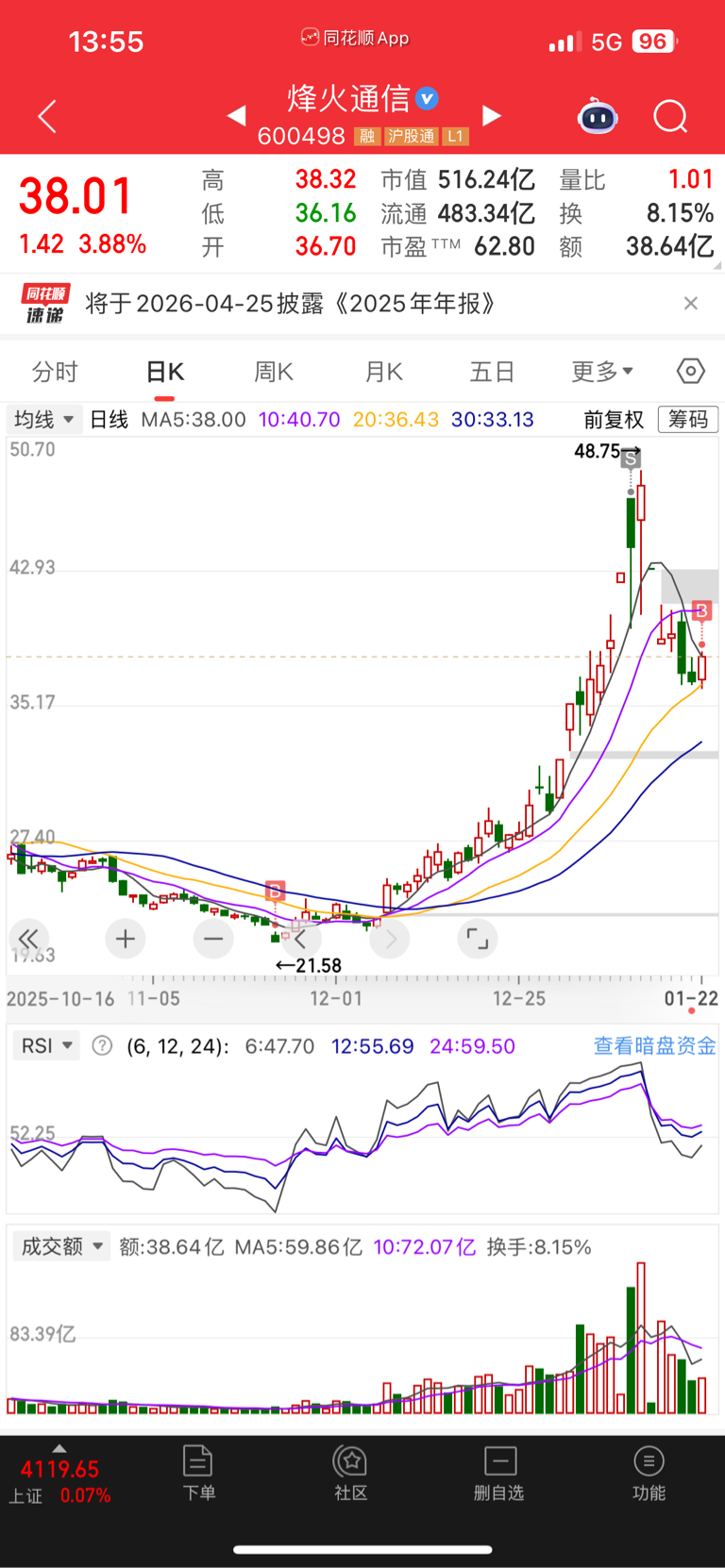Tap the blue verified badge beside 烽火通信
The image size is (725, 1568).
(427, 98)
